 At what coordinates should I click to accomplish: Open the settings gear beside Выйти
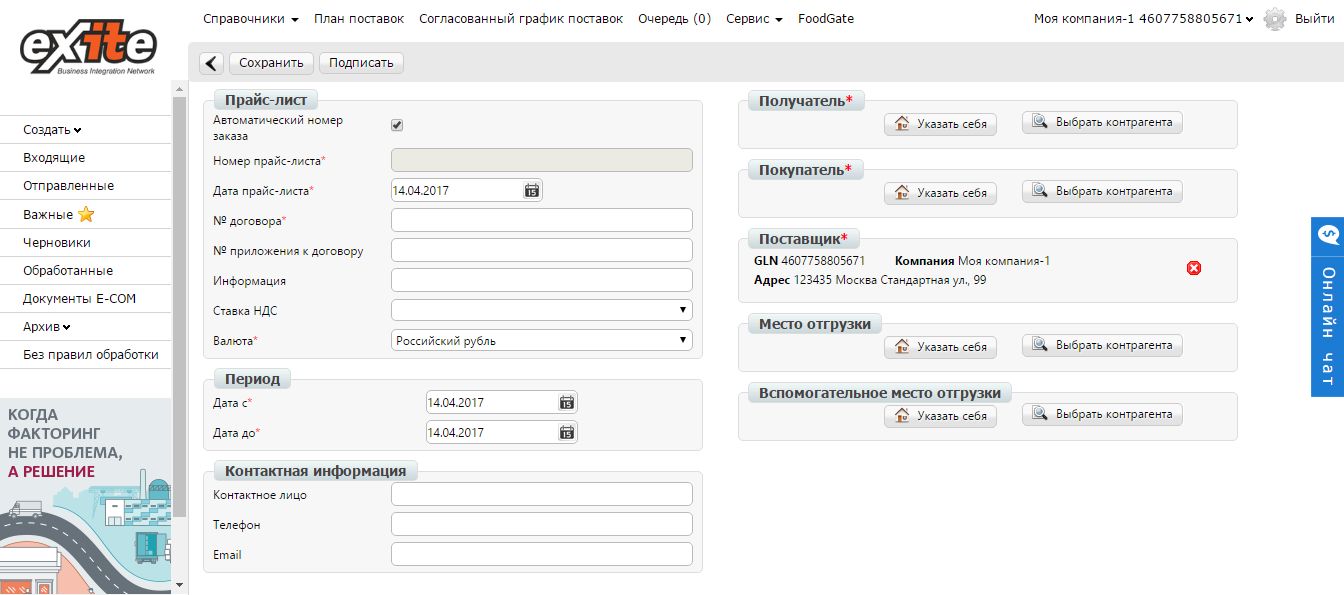click(x=1273, y=18)
